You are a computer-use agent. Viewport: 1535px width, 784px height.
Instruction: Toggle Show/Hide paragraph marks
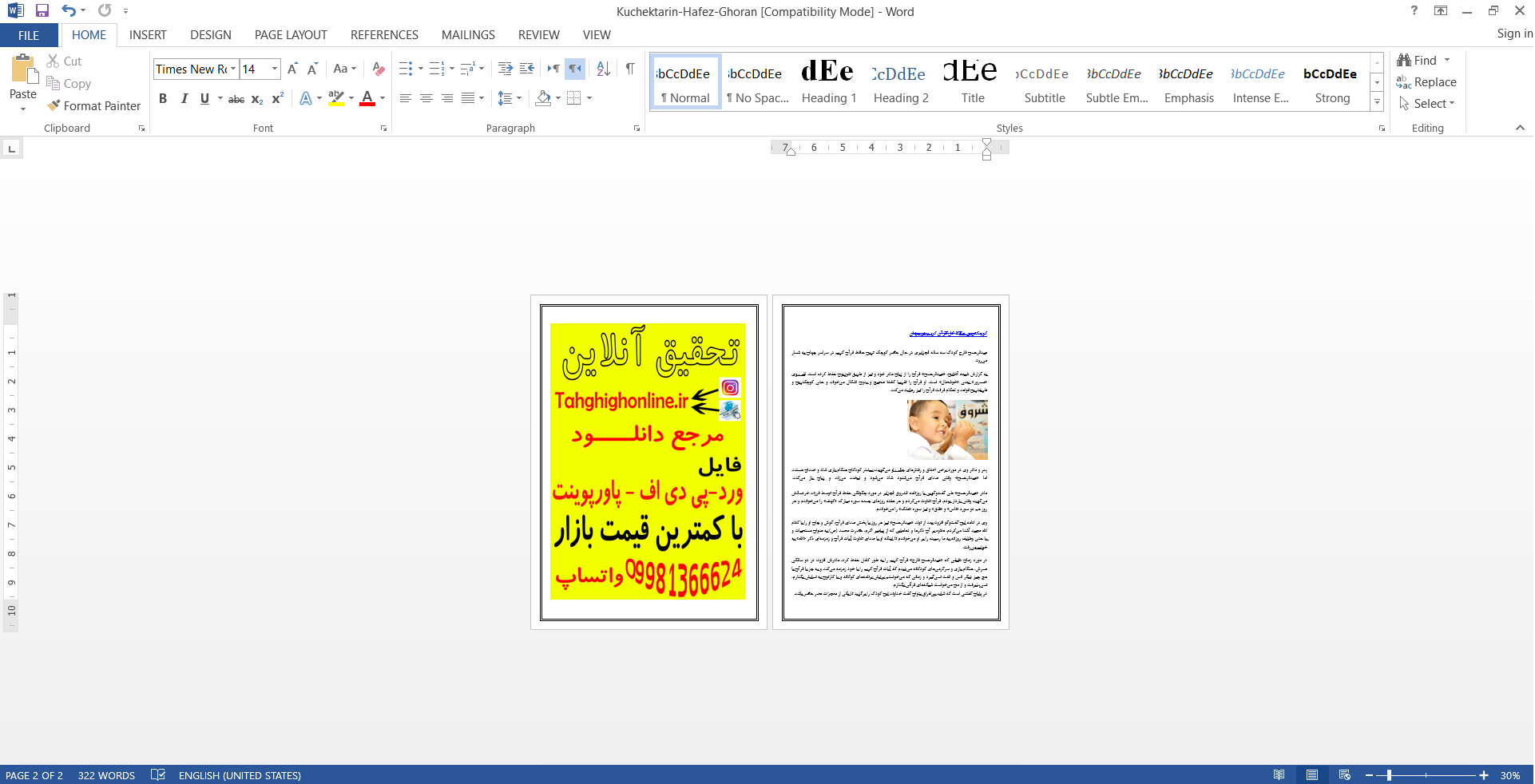coord(630,69)
